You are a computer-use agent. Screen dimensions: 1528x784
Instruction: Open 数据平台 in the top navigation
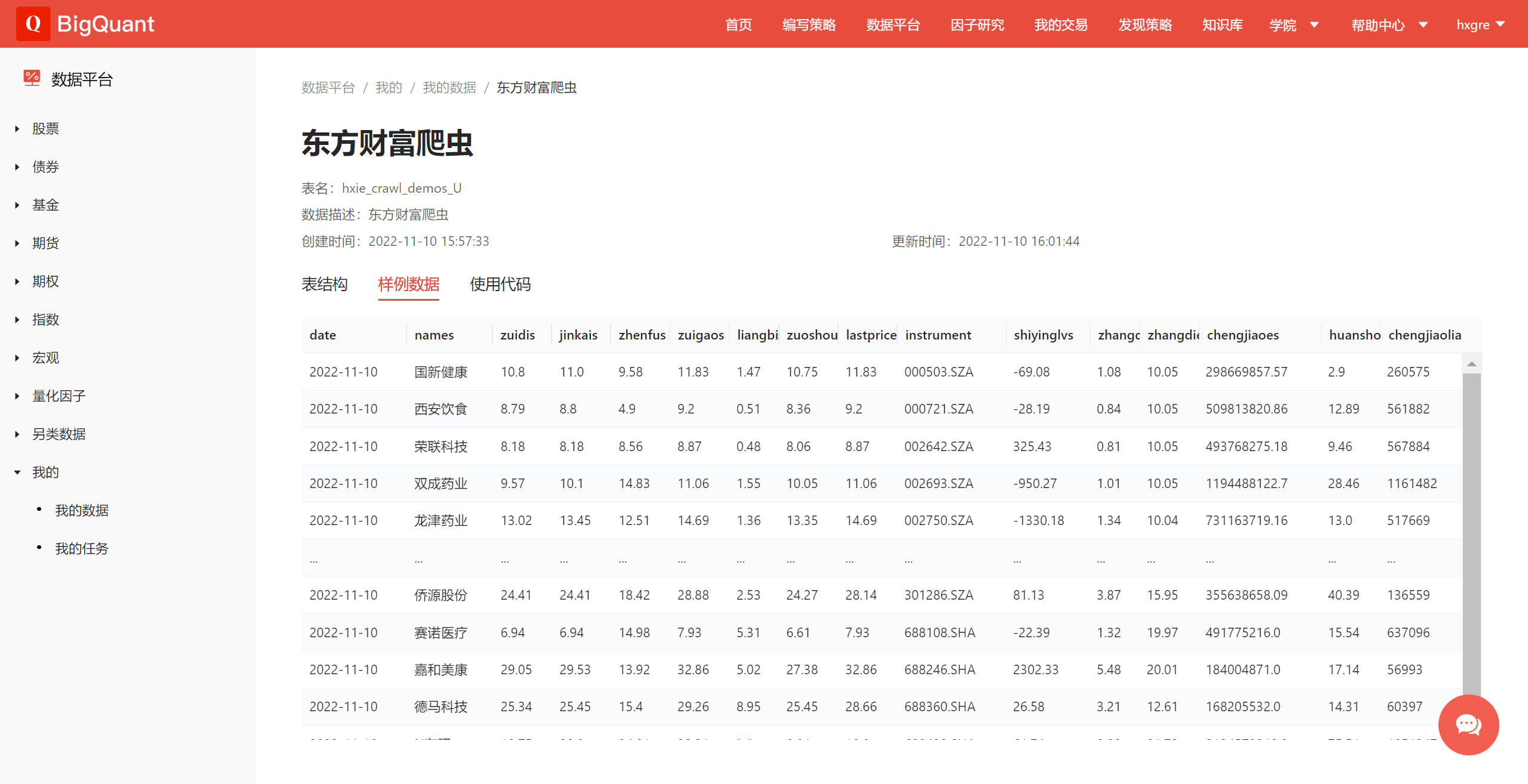click(x=893, y=25)
